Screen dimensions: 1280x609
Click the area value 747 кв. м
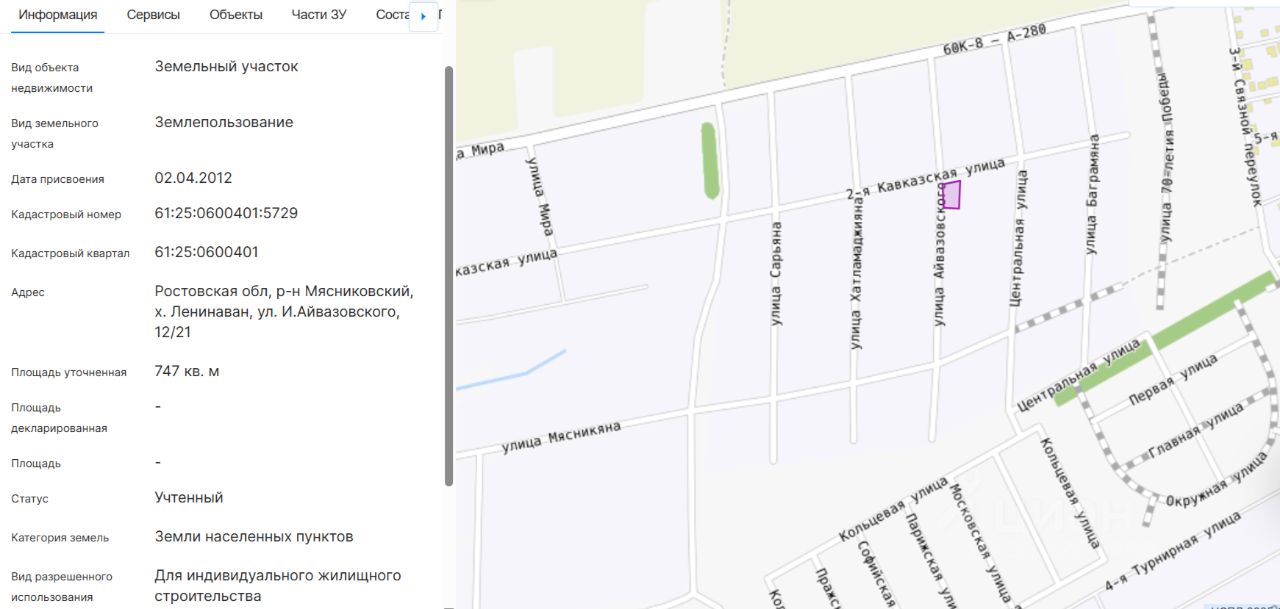187,371
